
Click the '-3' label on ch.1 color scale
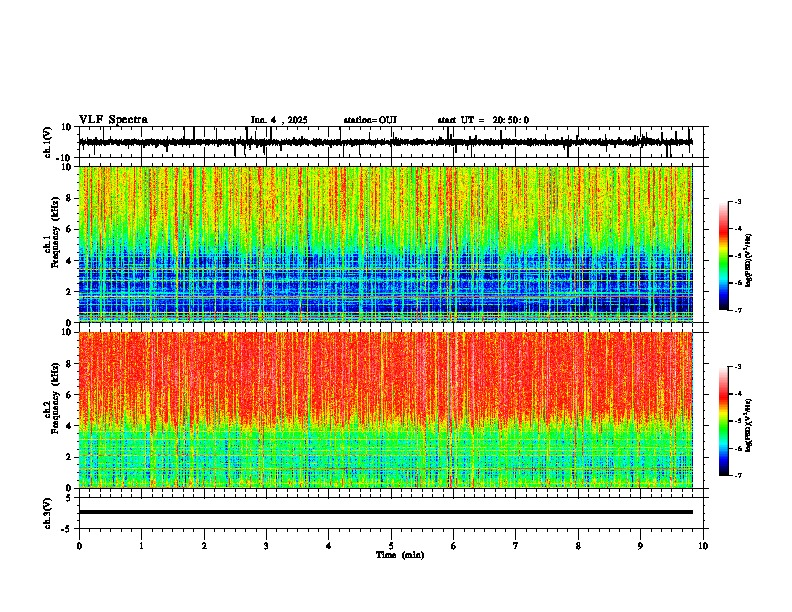coord(738,202)
